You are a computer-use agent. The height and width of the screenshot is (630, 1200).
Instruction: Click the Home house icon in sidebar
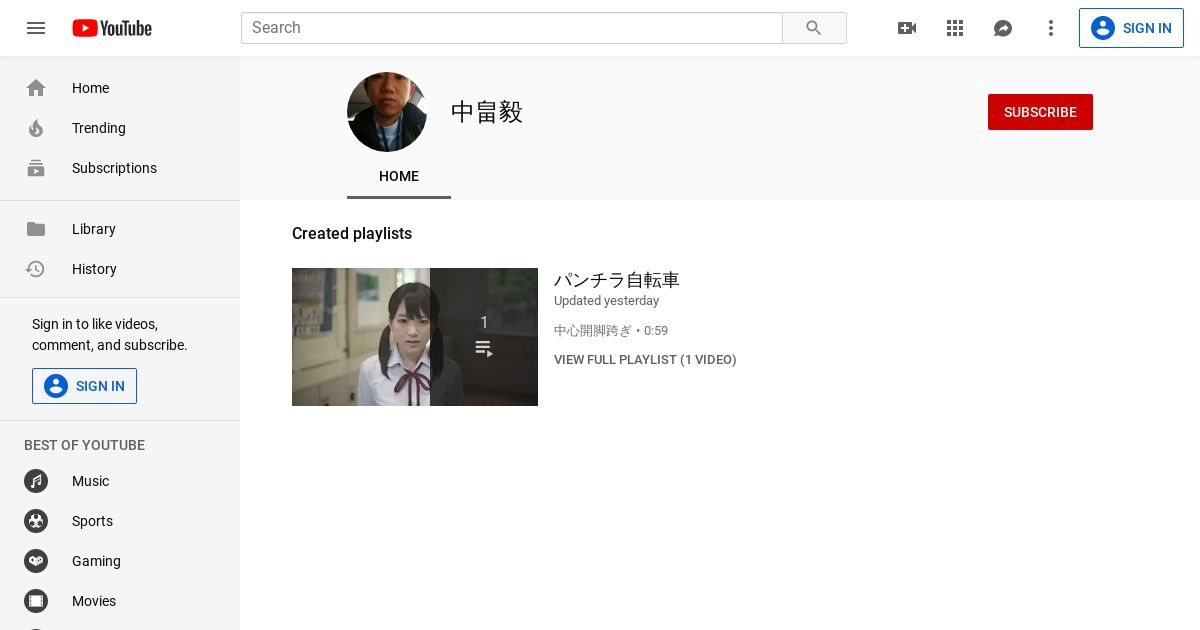(x=36, y=88)
